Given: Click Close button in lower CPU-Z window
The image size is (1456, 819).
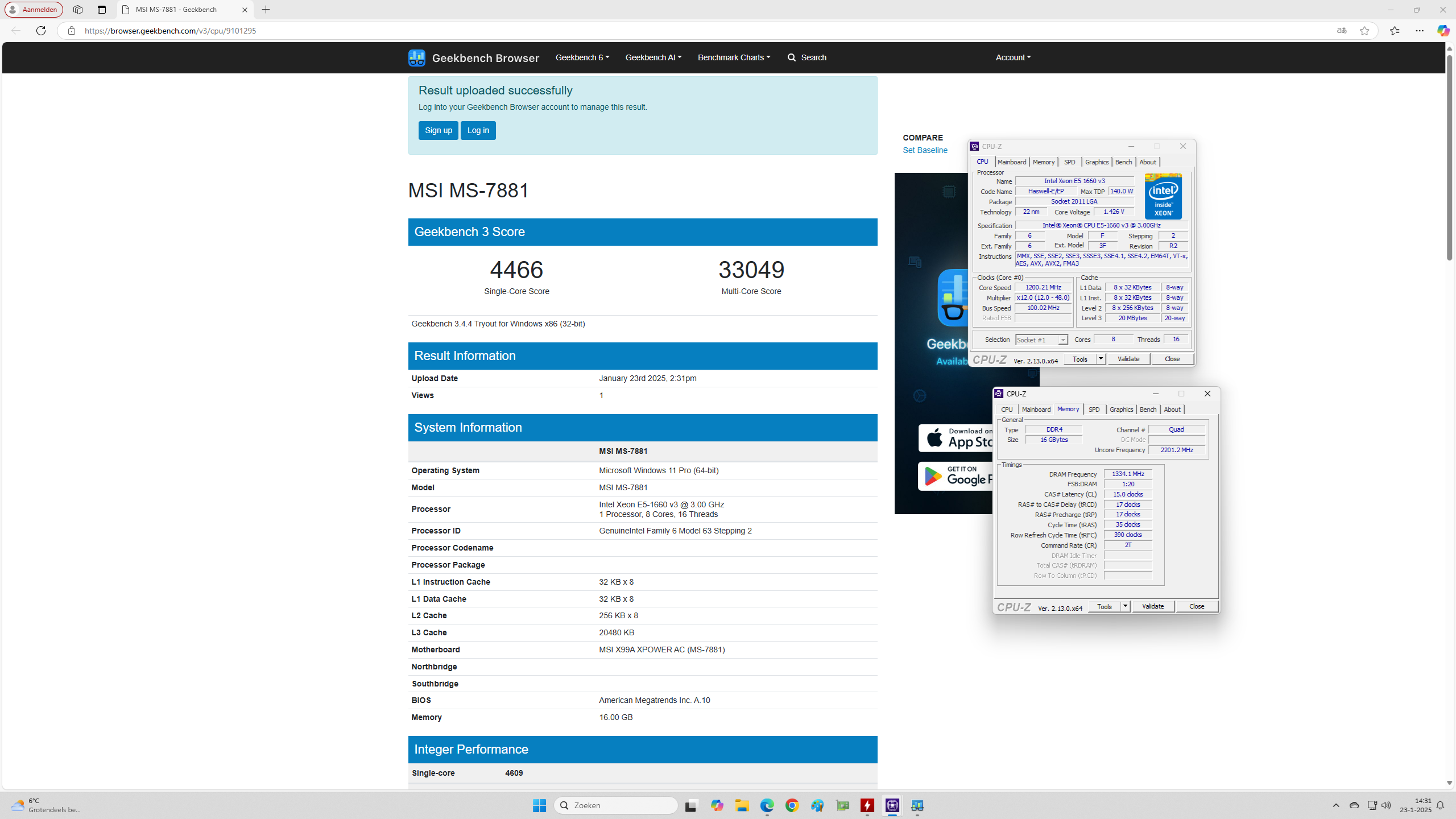Looking at the screenshot, I should pyautogui.click(x=1197, y=606).
